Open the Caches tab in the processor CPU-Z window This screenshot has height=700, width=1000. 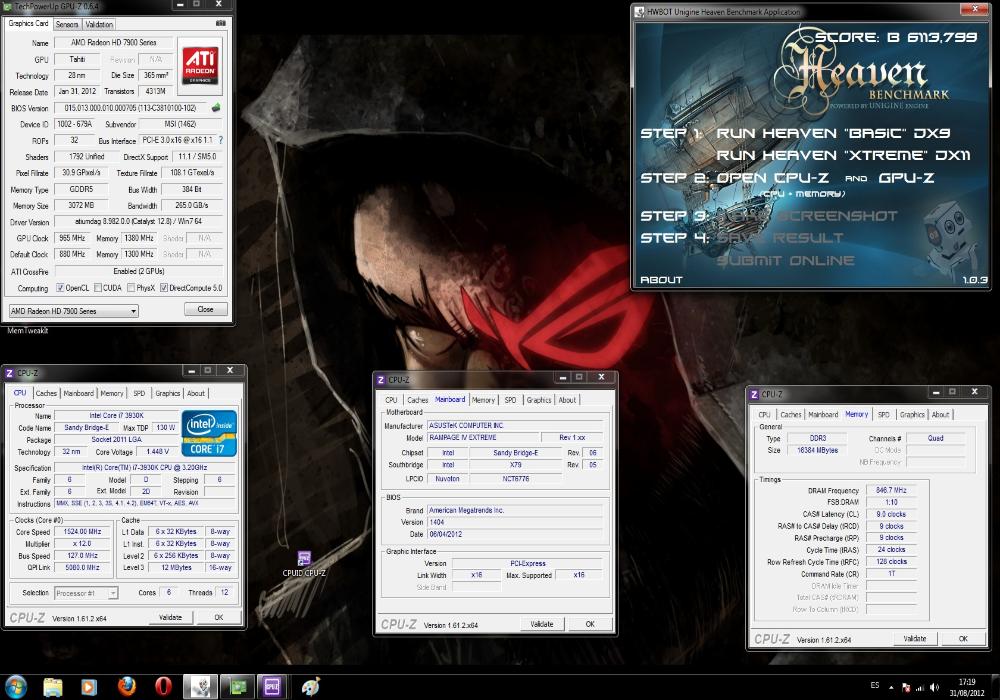(x=46, y=393)
